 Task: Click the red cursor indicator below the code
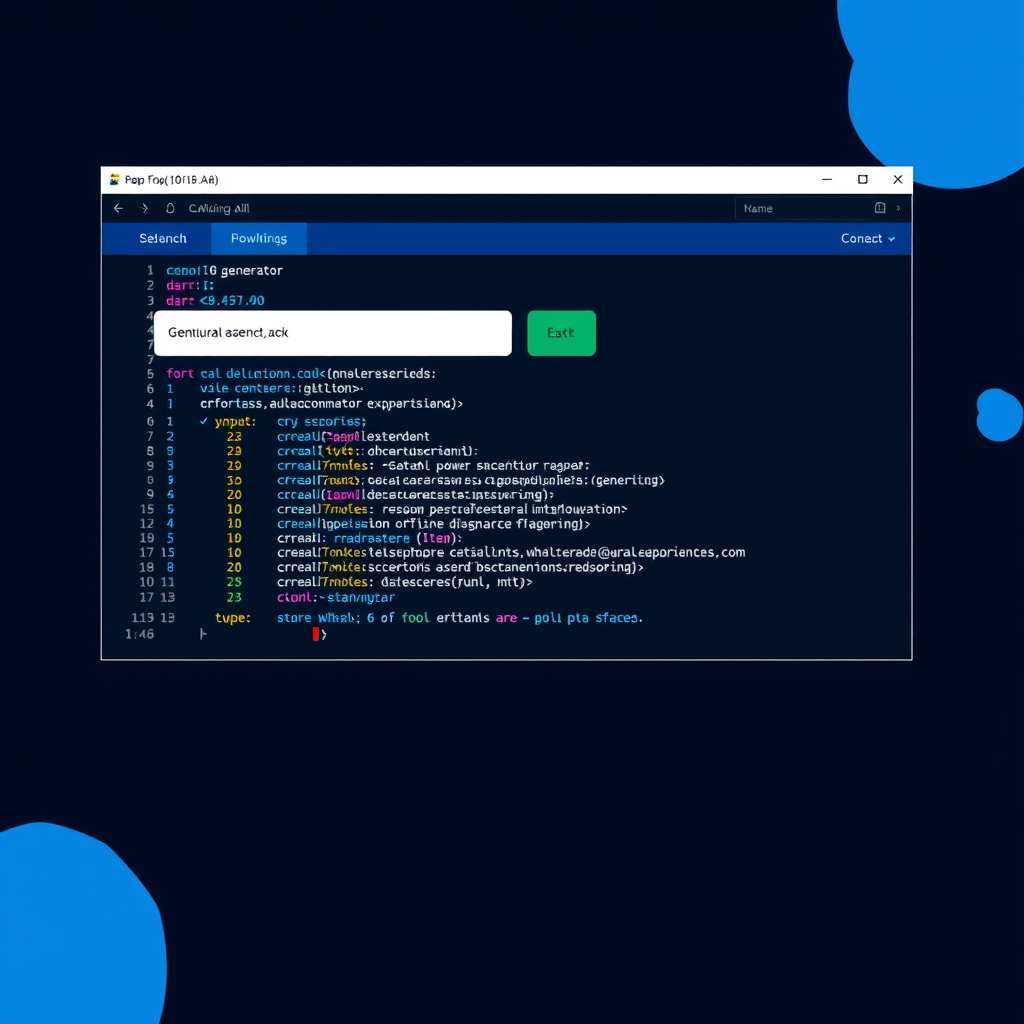click(316, 634)
